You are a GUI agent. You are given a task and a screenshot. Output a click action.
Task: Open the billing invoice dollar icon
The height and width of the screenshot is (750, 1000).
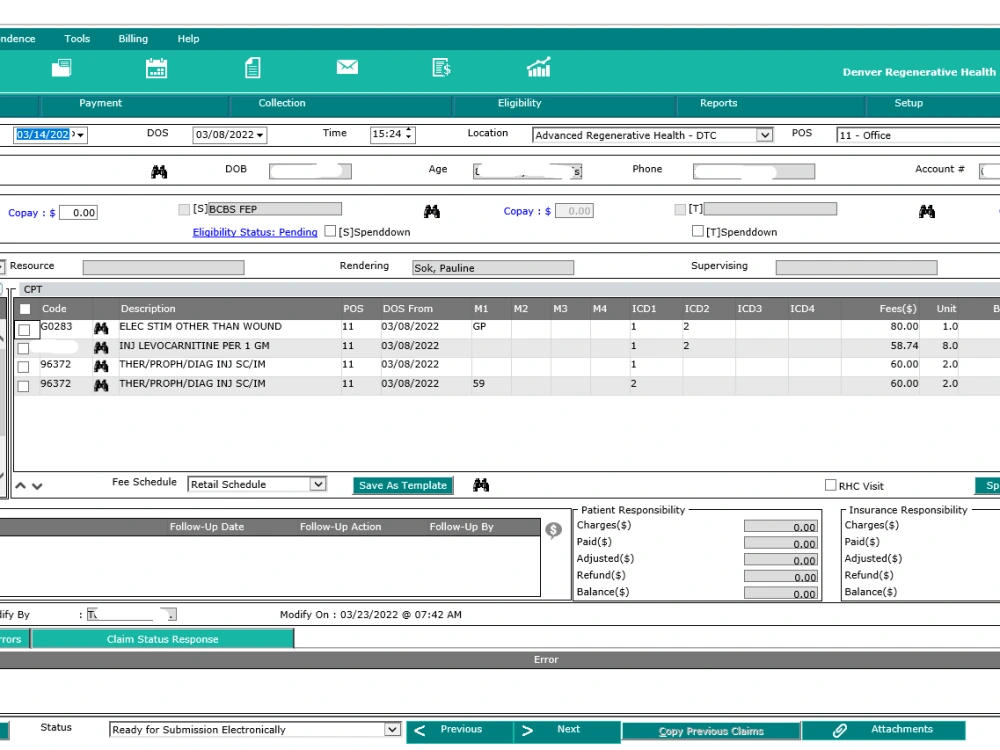(x=441, y=67)
